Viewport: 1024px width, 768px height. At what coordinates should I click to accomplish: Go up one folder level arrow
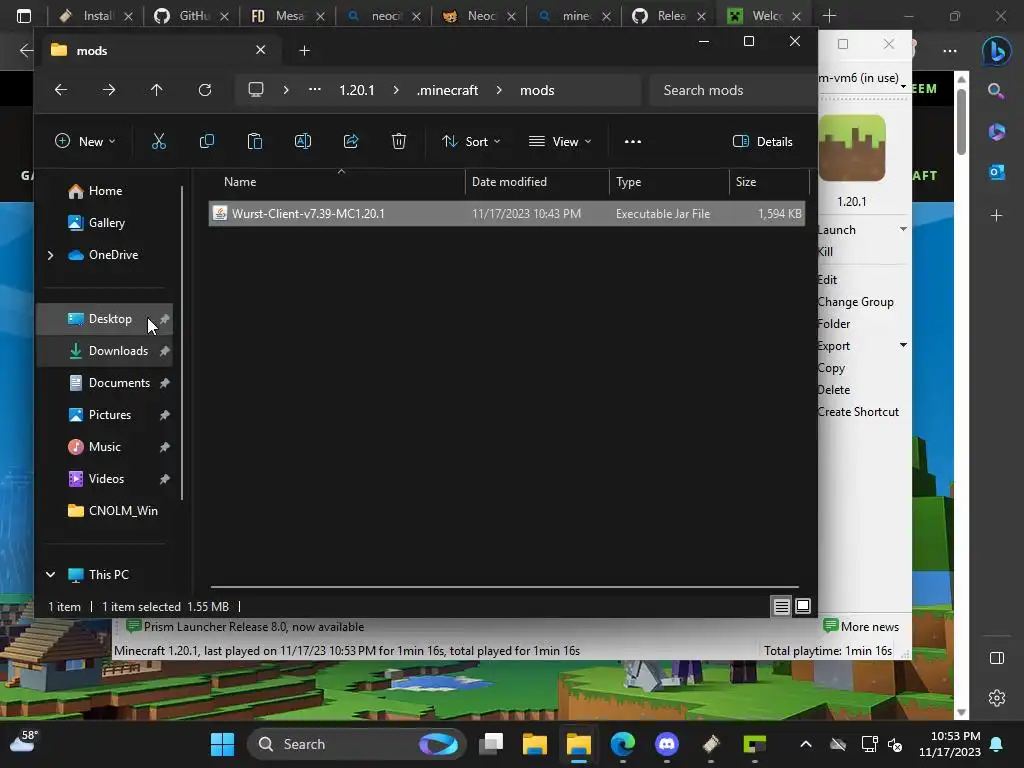pyautogui.click(x=157, y=90)
